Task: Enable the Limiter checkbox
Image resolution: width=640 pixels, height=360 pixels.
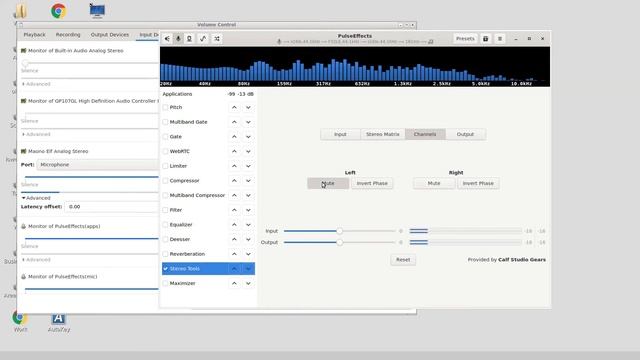Action: (x=165, y=166)
